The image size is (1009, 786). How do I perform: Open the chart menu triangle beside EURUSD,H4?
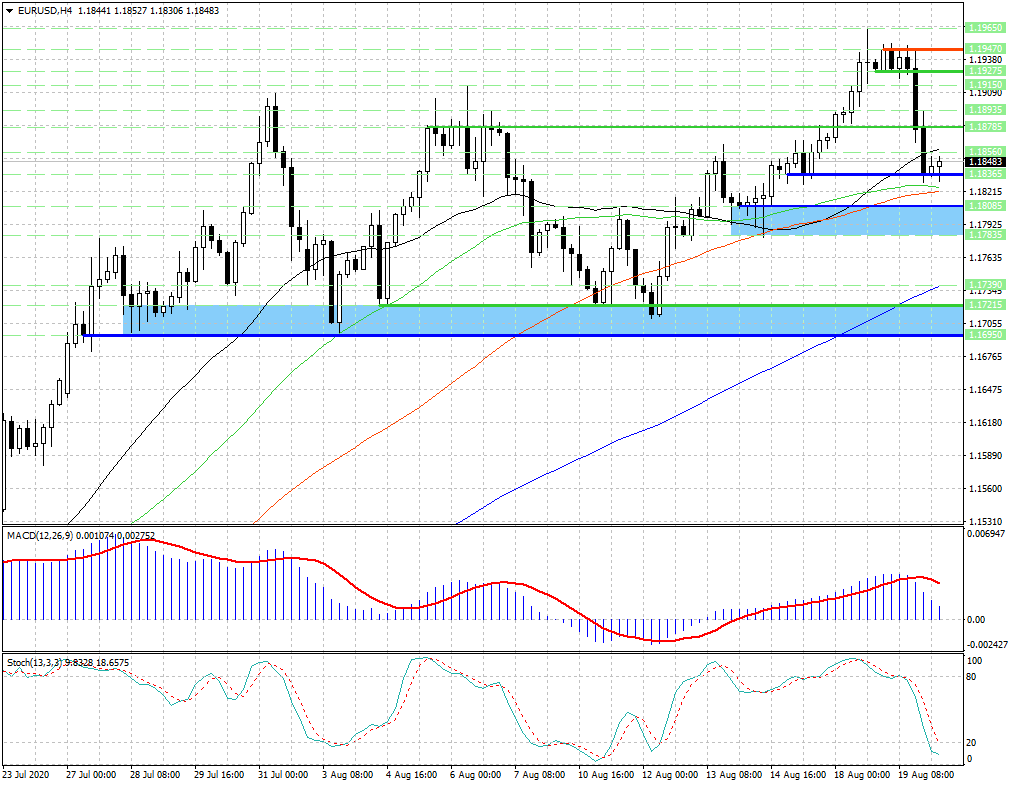[x=9, y=10]
